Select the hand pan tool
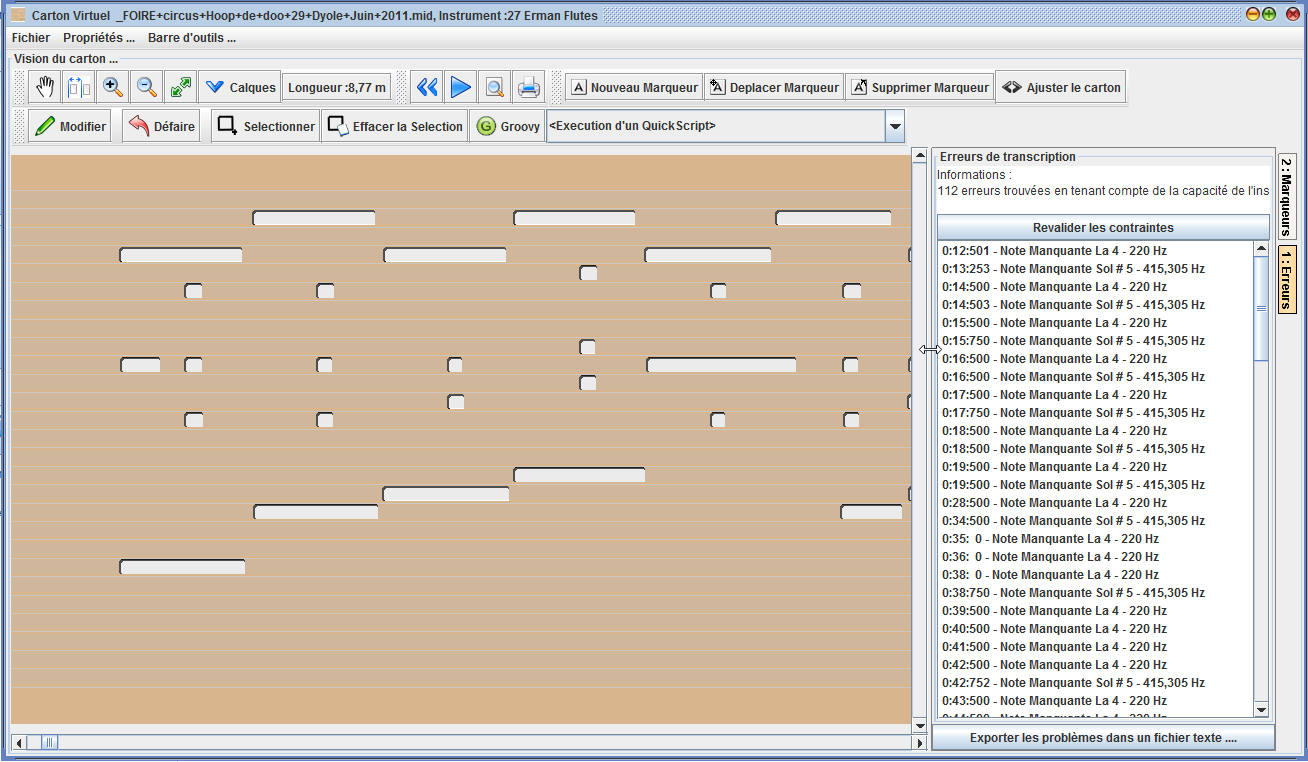The height and width of the screenshot is (762, 1308). [45, 88]
